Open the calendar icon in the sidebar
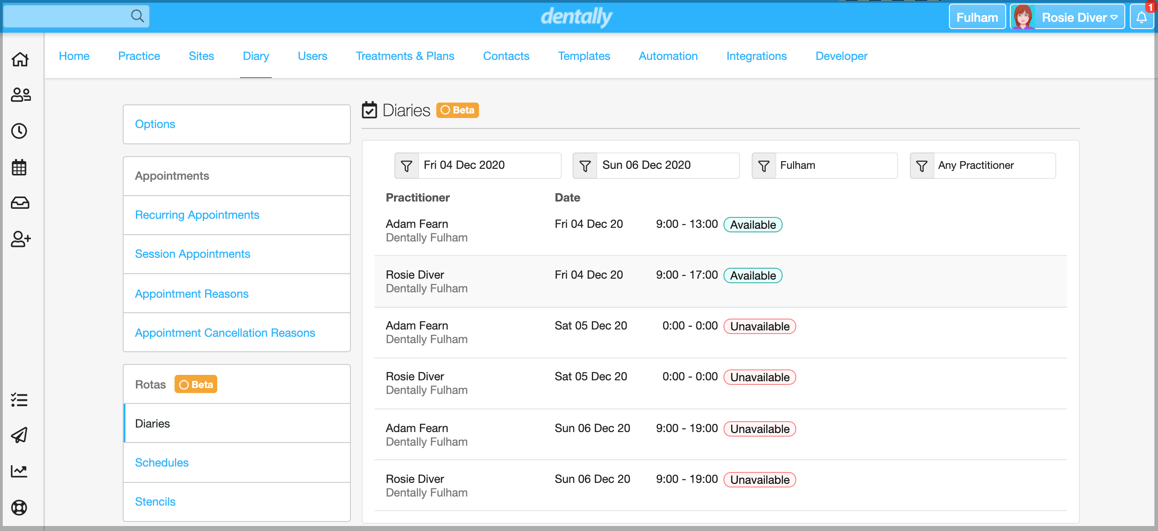The height and width of the screenshot is (531, 1158). coord(20,168)
